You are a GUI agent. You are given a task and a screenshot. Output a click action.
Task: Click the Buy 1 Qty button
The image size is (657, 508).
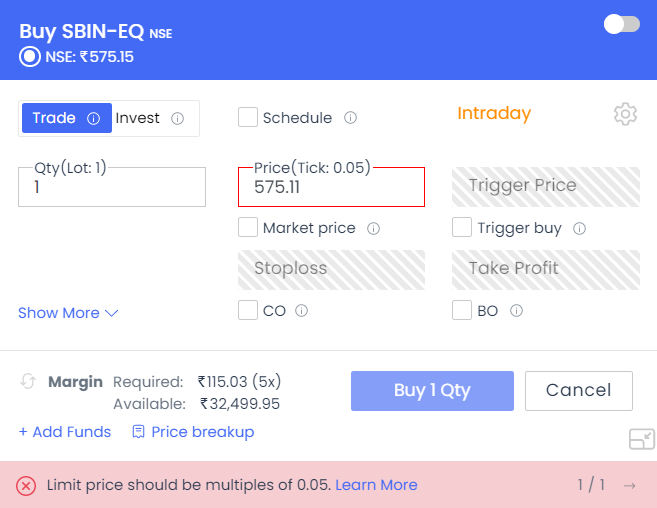(432, 391)
